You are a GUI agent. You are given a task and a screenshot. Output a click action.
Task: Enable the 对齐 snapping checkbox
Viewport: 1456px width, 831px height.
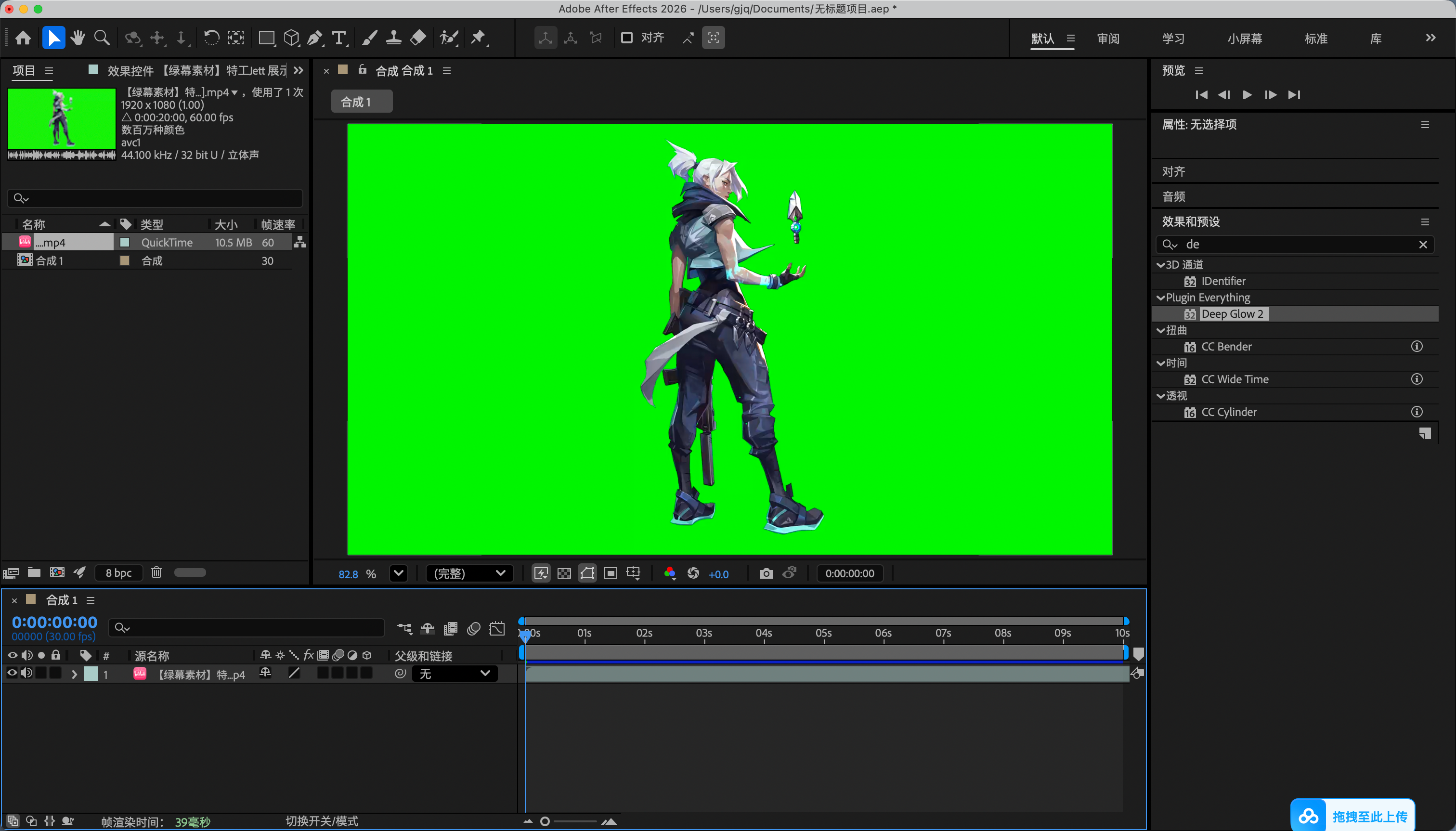pos(627,38)
